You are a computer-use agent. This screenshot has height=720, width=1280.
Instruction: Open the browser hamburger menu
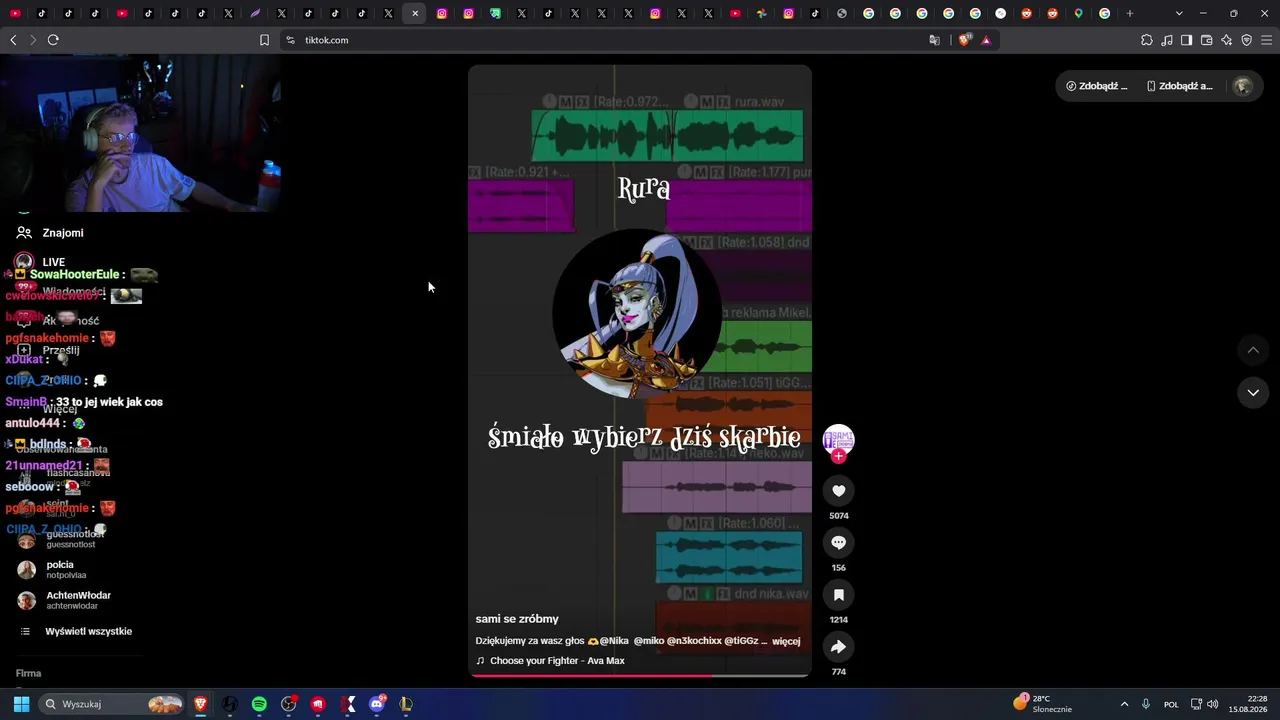tap(1267, 40)
